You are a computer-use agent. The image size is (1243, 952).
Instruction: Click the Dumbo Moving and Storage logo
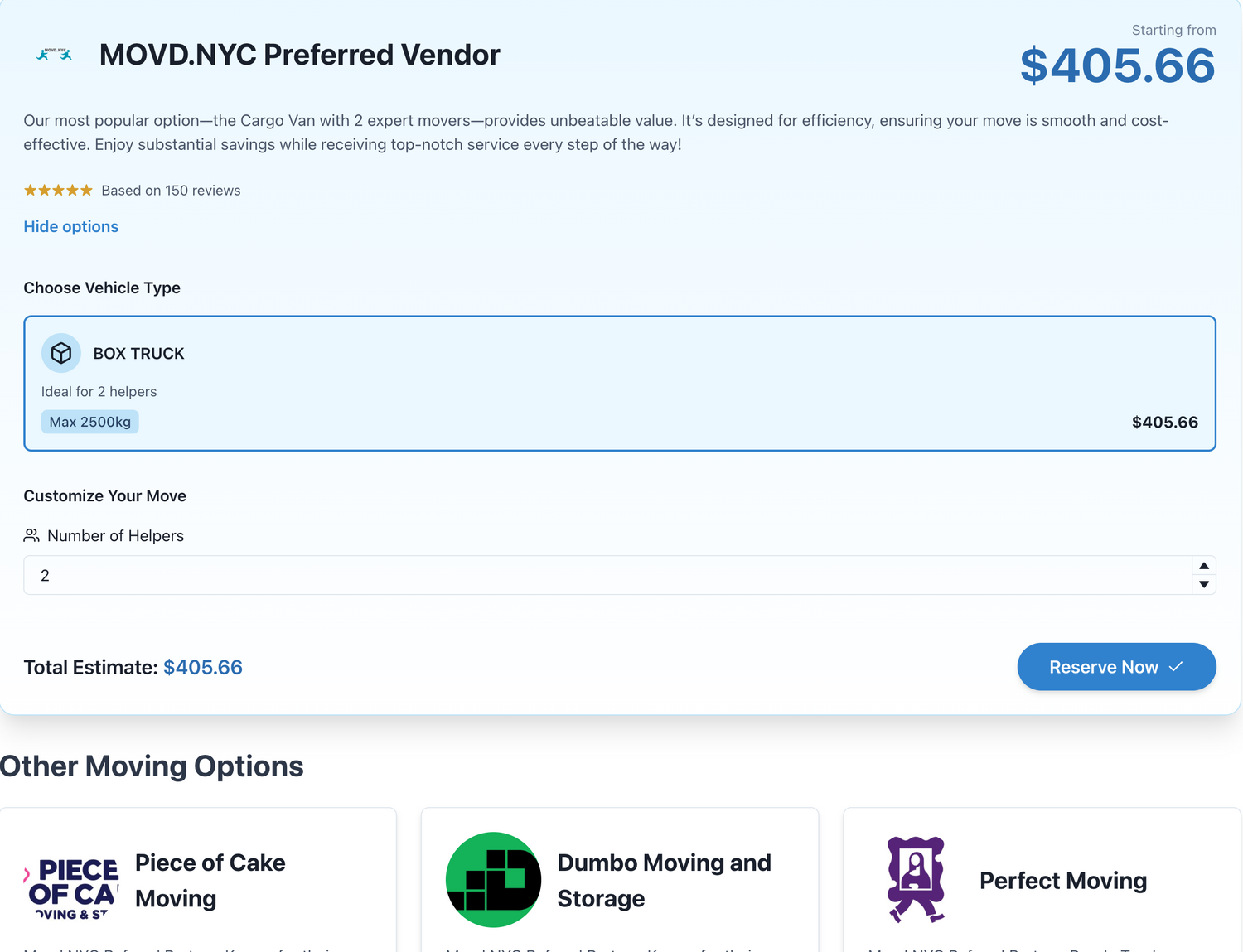click(494, 880)
